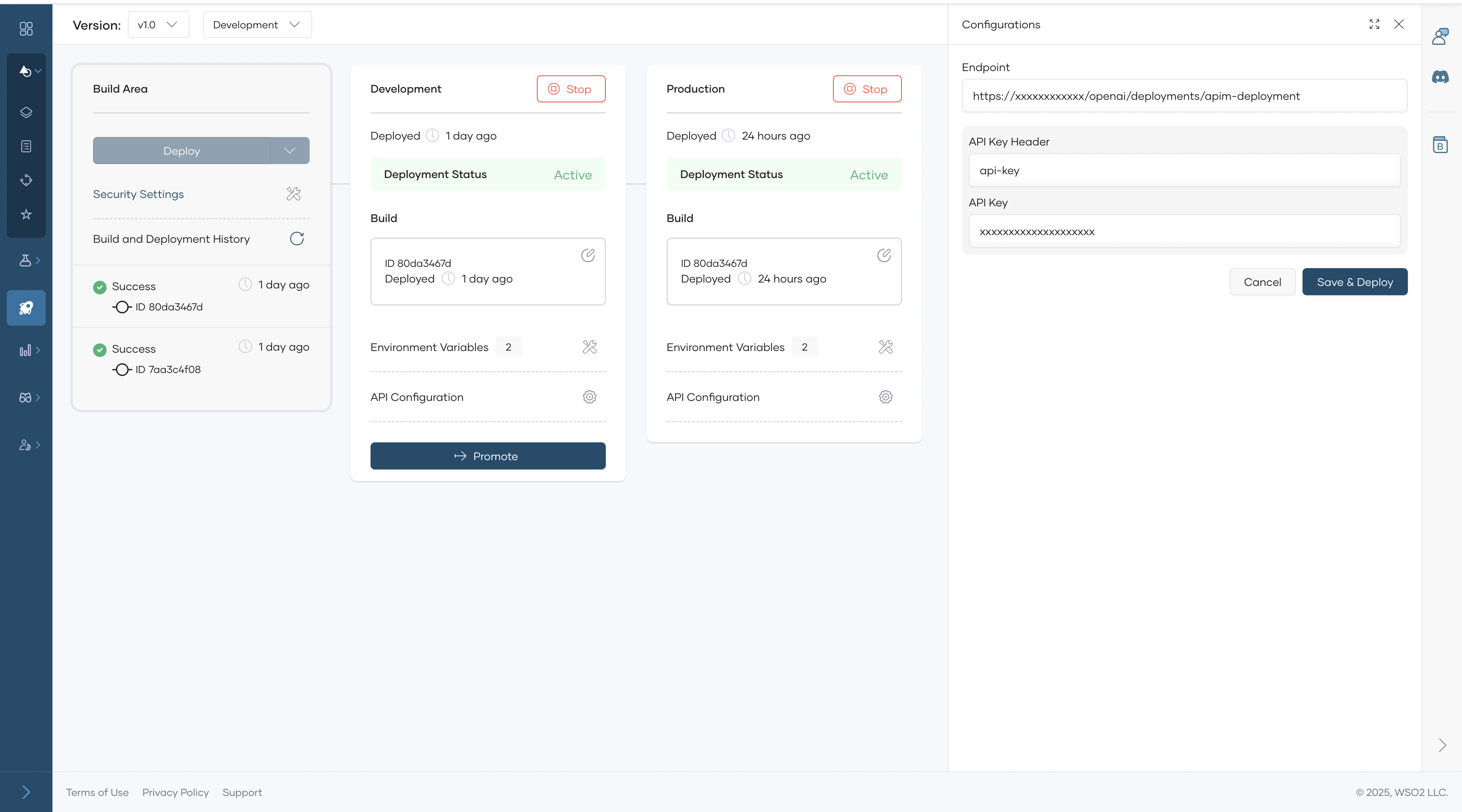This screenshot has height=812, width=1462.
Task: Click the Discord icon on the right rail
Action: point(1440,77)
